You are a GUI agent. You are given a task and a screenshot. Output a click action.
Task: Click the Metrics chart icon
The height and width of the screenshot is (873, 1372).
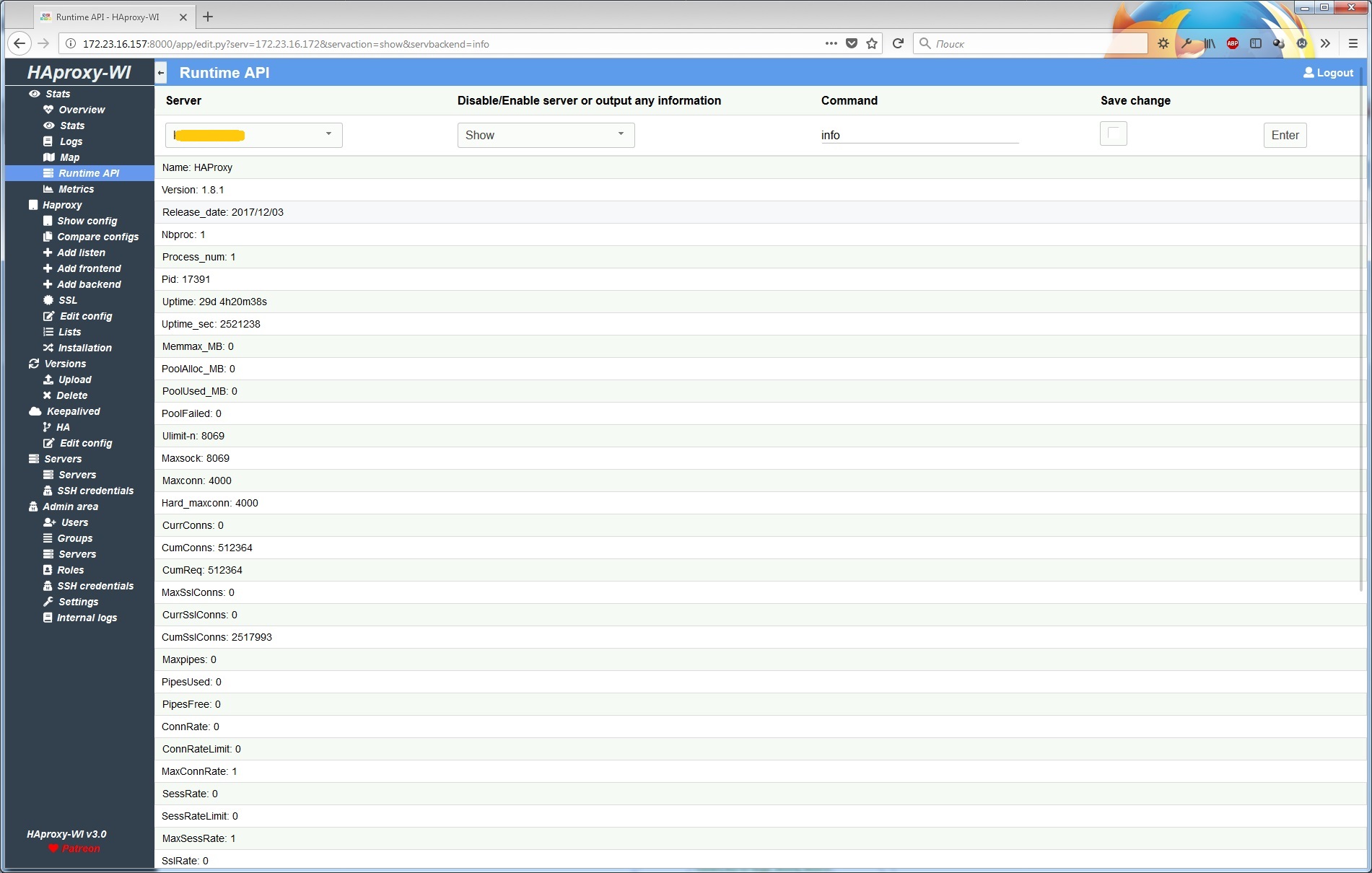click(48, 189)
